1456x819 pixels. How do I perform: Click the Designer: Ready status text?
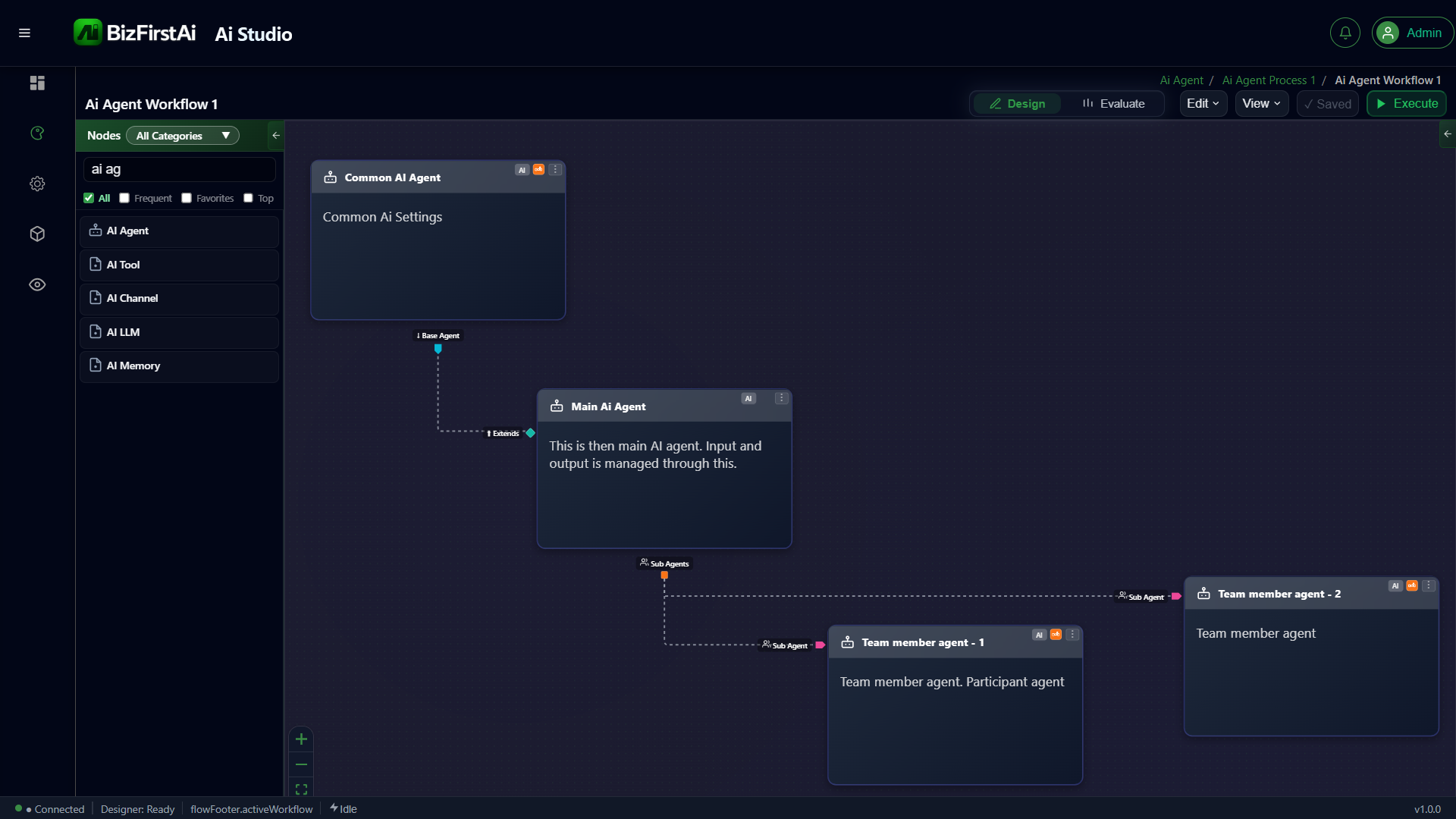[137, 809]
